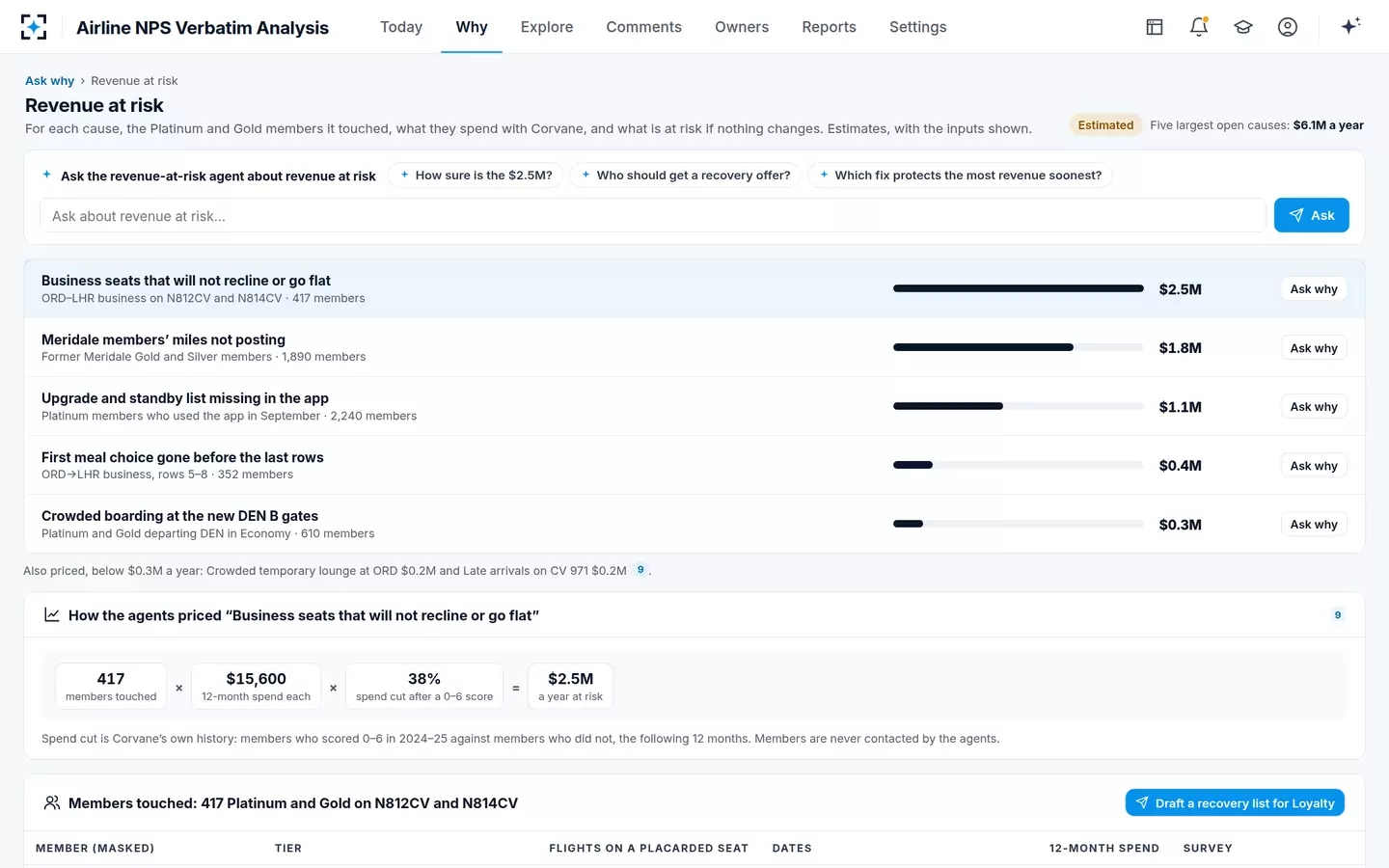The height and width of the screenshot is (868, 1389).
Task: Open the notifications bell
Action: tap(1199, 27)
